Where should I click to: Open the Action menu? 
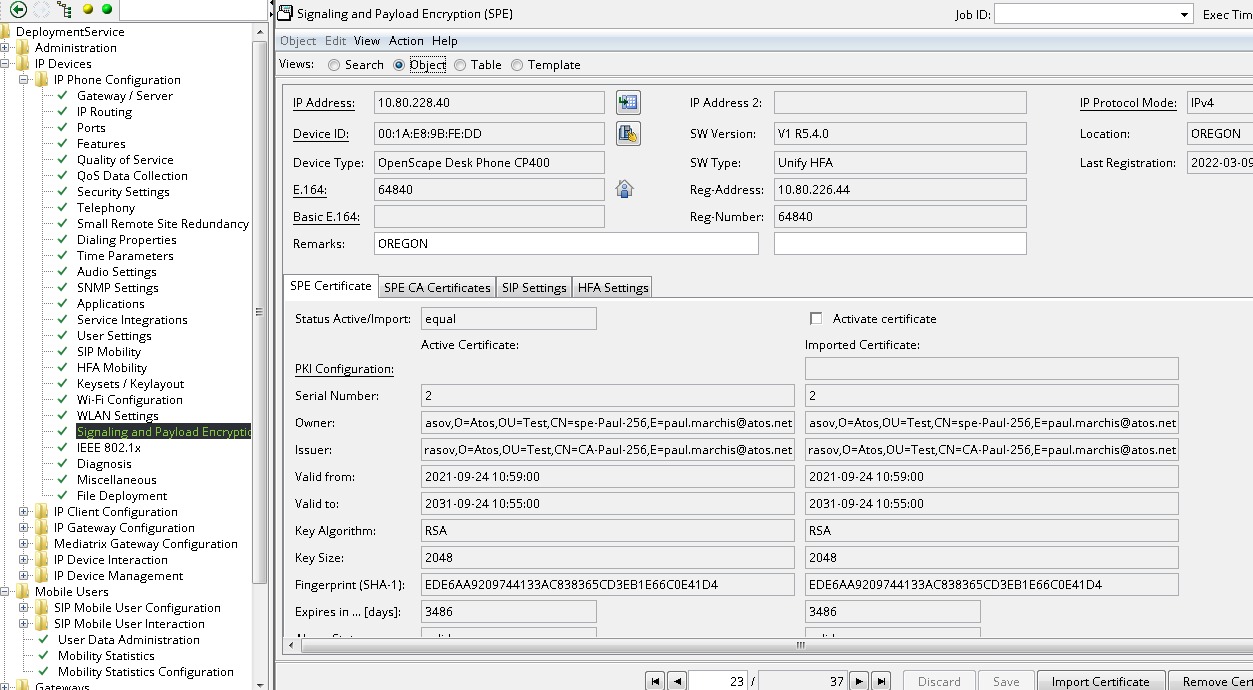coord(406,41)
